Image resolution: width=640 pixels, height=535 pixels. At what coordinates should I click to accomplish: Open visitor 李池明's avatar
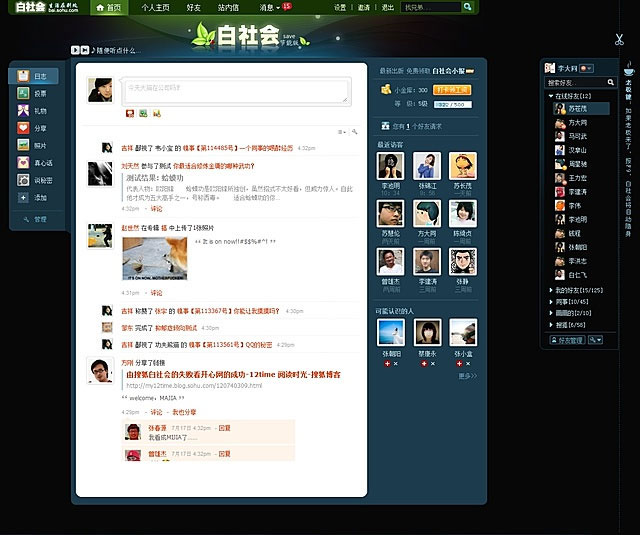coord(390,166)
